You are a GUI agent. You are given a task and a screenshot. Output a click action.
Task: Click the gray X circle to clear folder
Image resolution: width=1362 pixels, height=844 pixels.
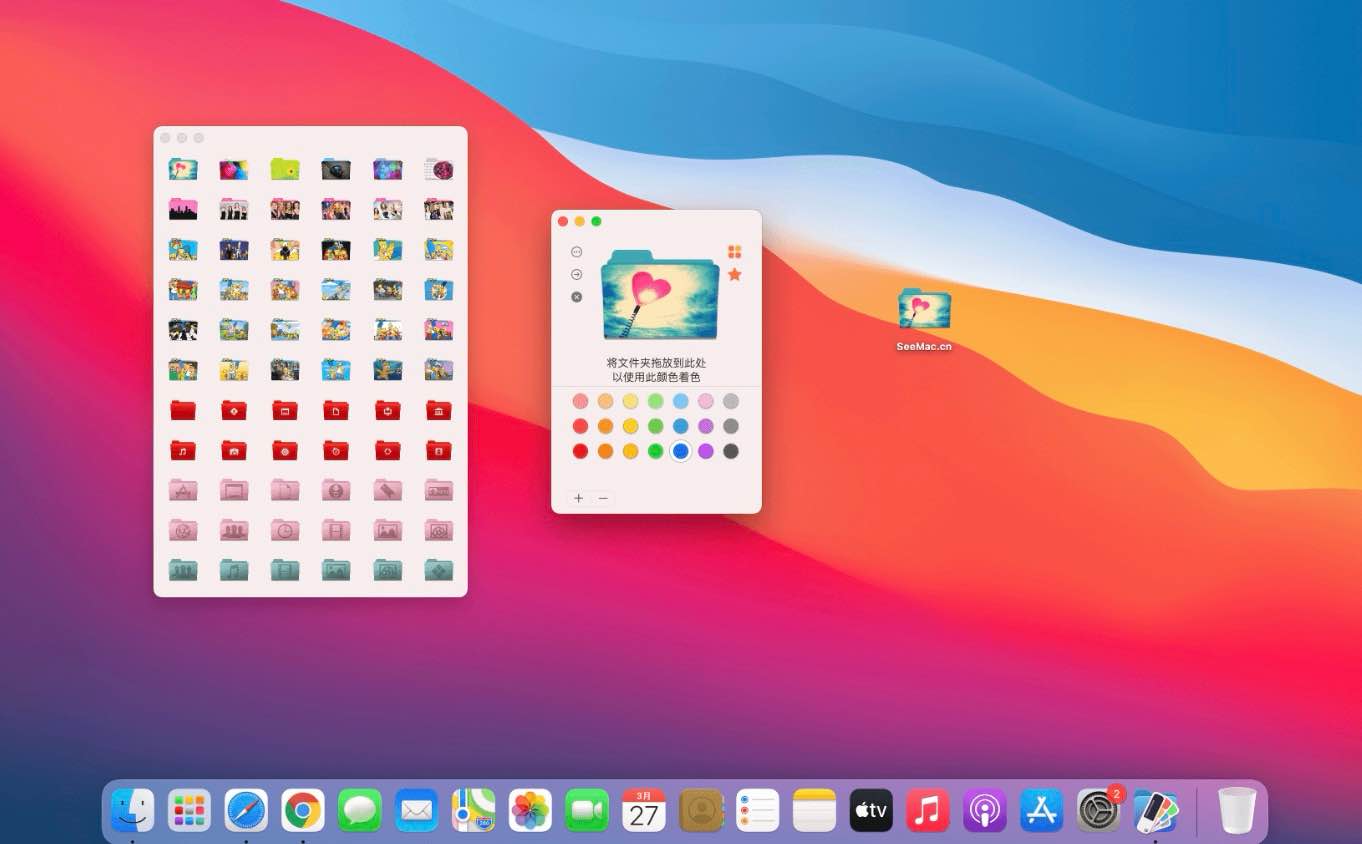tap(577, 297)
